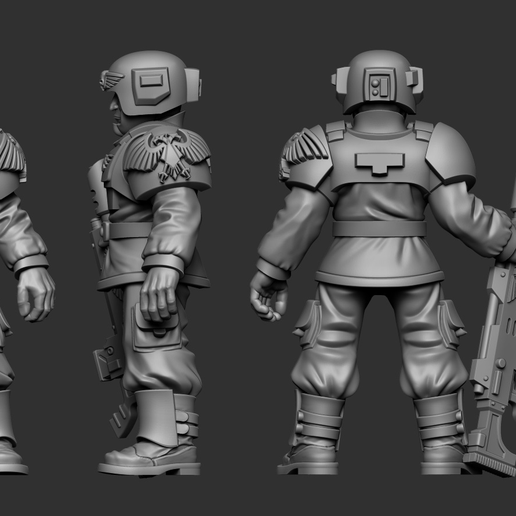Click the hand of the cropped leftmost figure
This screenshot has width=516, height=516.
36,294
